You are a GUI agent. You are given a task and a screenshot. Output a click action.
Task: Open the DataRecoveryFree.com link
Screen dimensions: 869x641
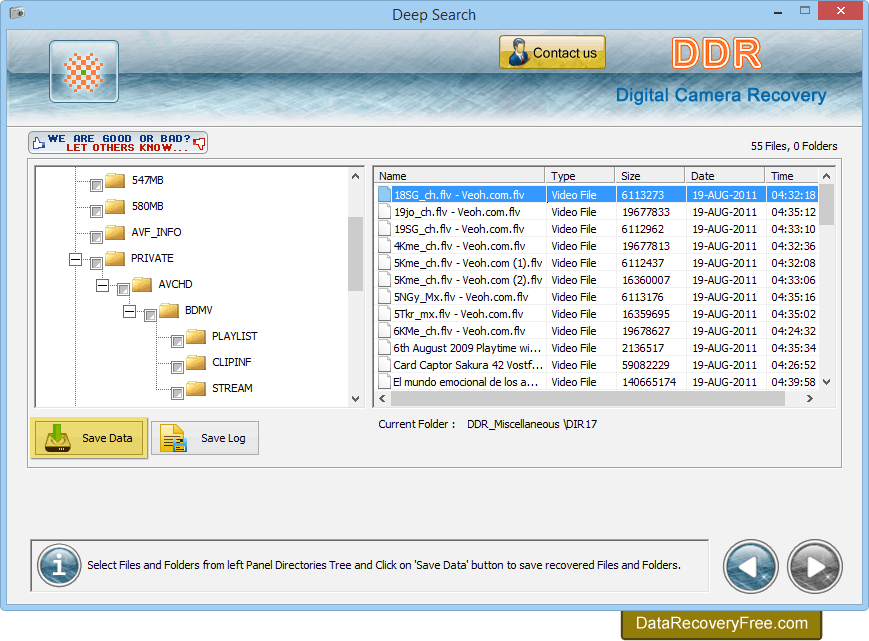pyautogui.click(x=721, y=623)
